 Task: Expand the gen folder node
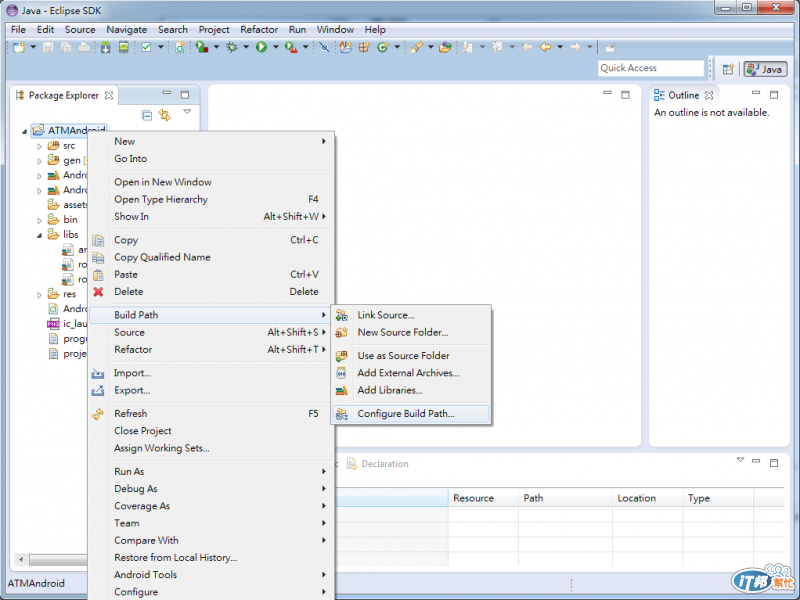click(x=39, y=161)
